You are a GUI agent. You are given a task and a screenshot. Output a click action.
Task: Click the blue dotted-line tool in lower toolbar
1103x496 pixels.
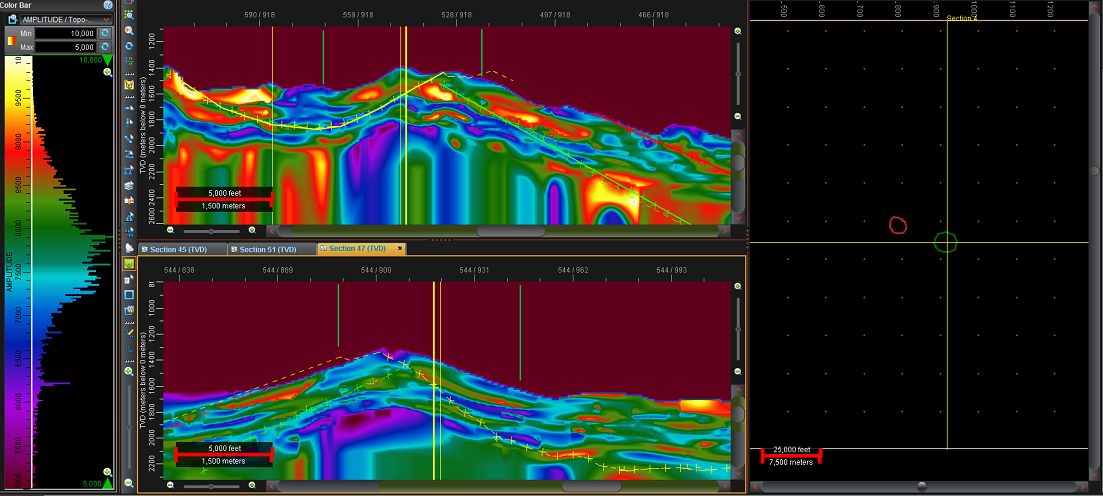tap(129, 348)
